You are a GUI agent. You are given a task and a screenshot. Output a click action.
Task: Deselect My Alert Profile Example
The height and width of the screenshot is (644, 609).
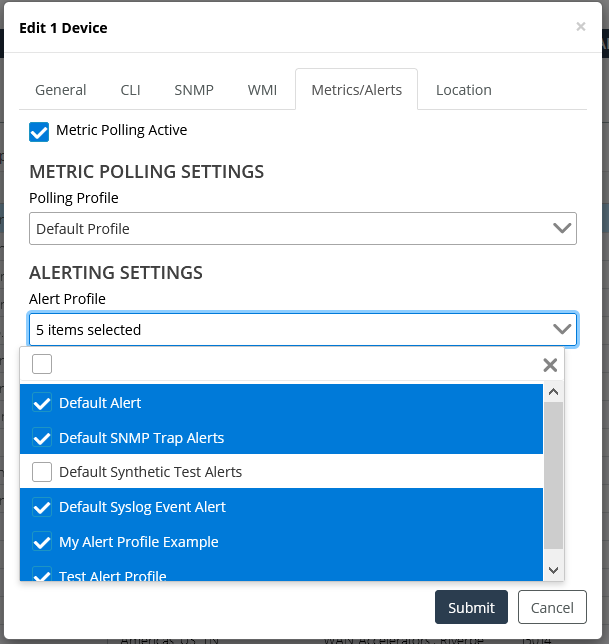(x=42, y=542)
